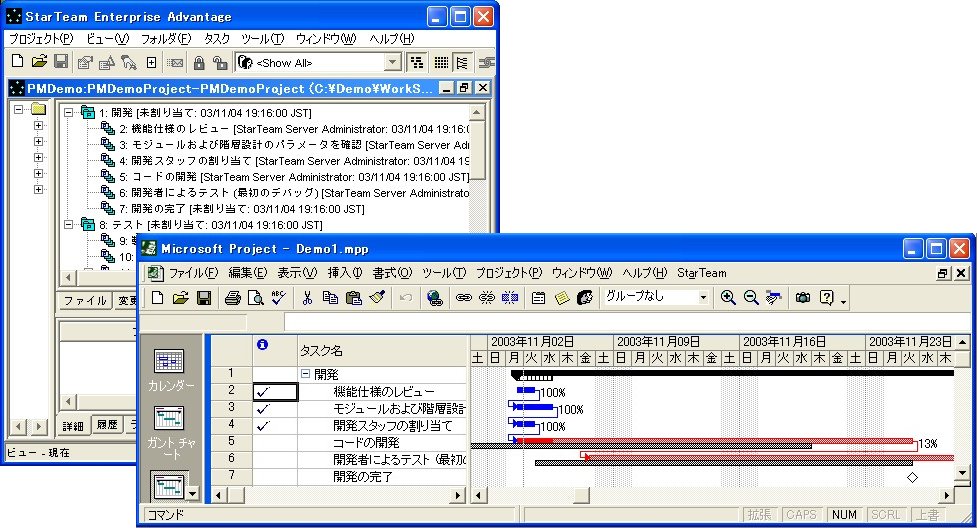This screenshot has height=528, width=977.
Task: Toggle the grid-view button in StarTeam toolbar
Action: (x=441, y=62)
